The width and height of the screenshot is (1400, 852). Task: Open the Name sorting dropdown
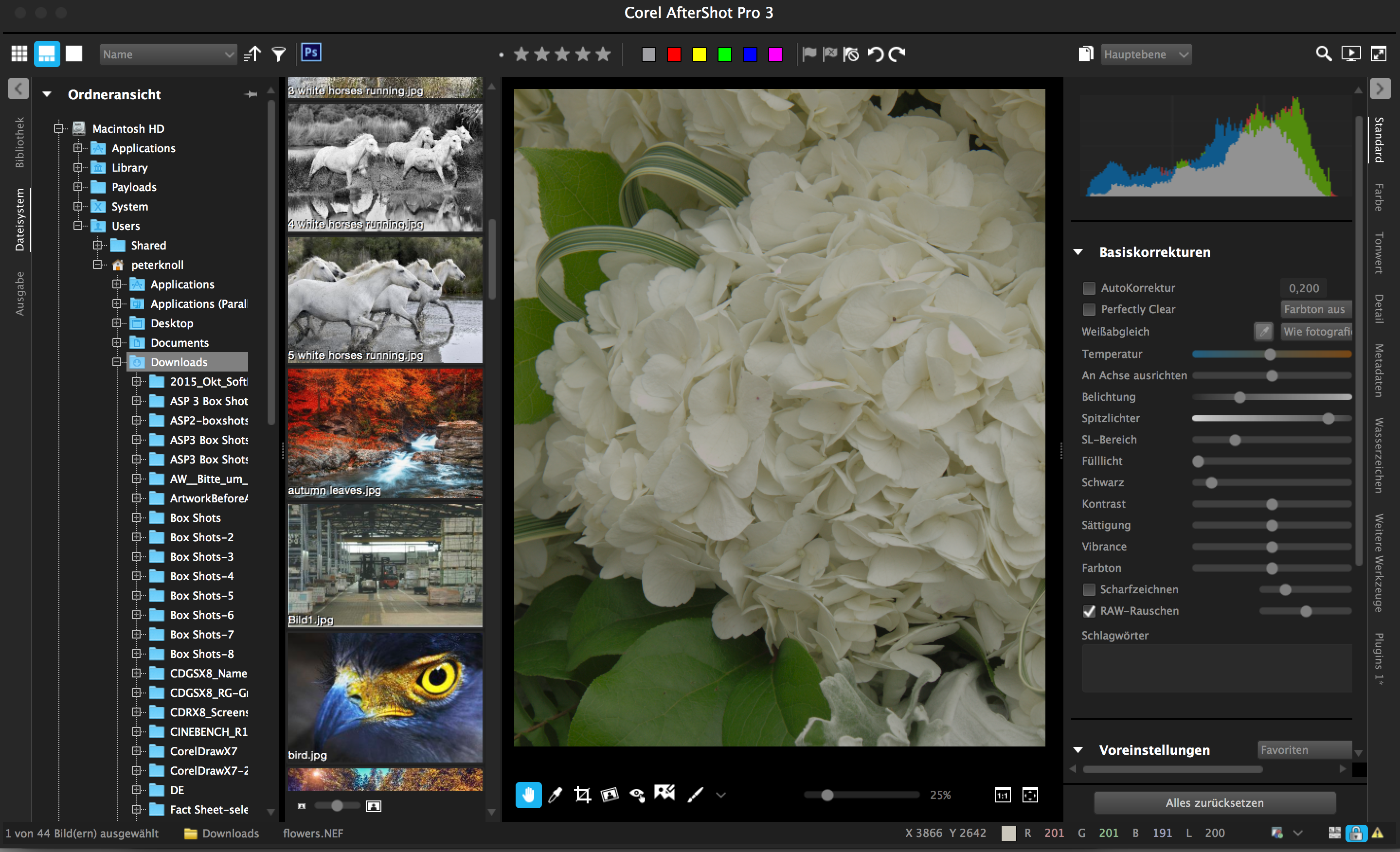168,54
